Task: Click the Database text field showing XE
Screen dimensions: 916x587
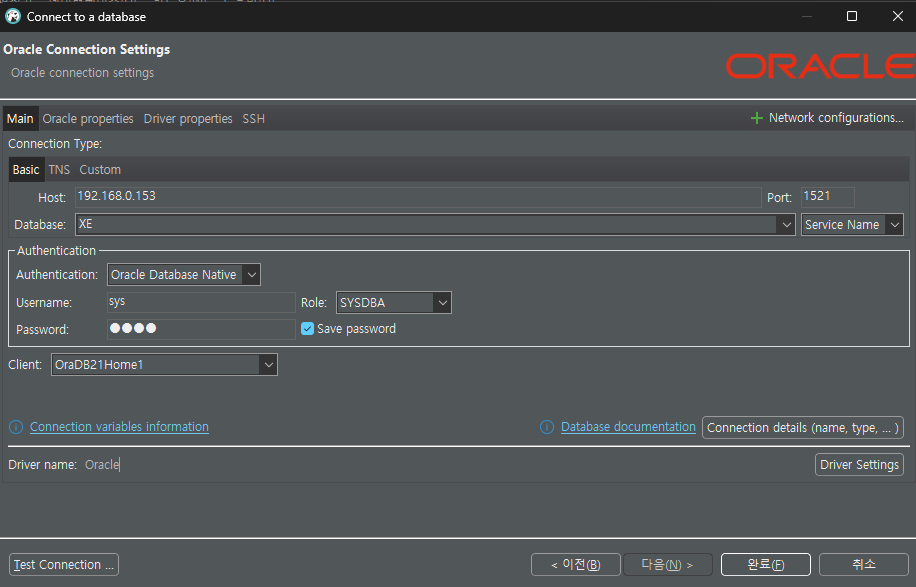Action: (x=427, y=224)
